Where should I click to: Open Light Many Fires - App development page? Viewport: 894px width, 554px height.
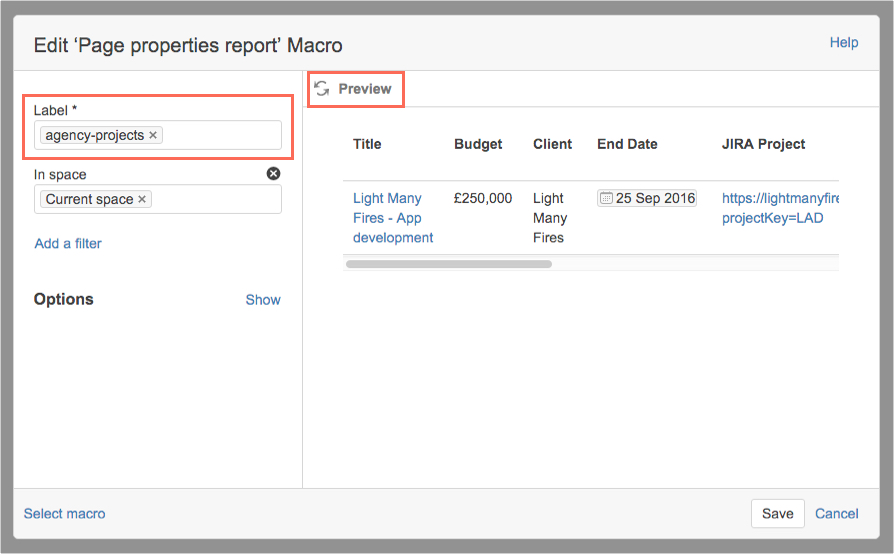[392, 218]
